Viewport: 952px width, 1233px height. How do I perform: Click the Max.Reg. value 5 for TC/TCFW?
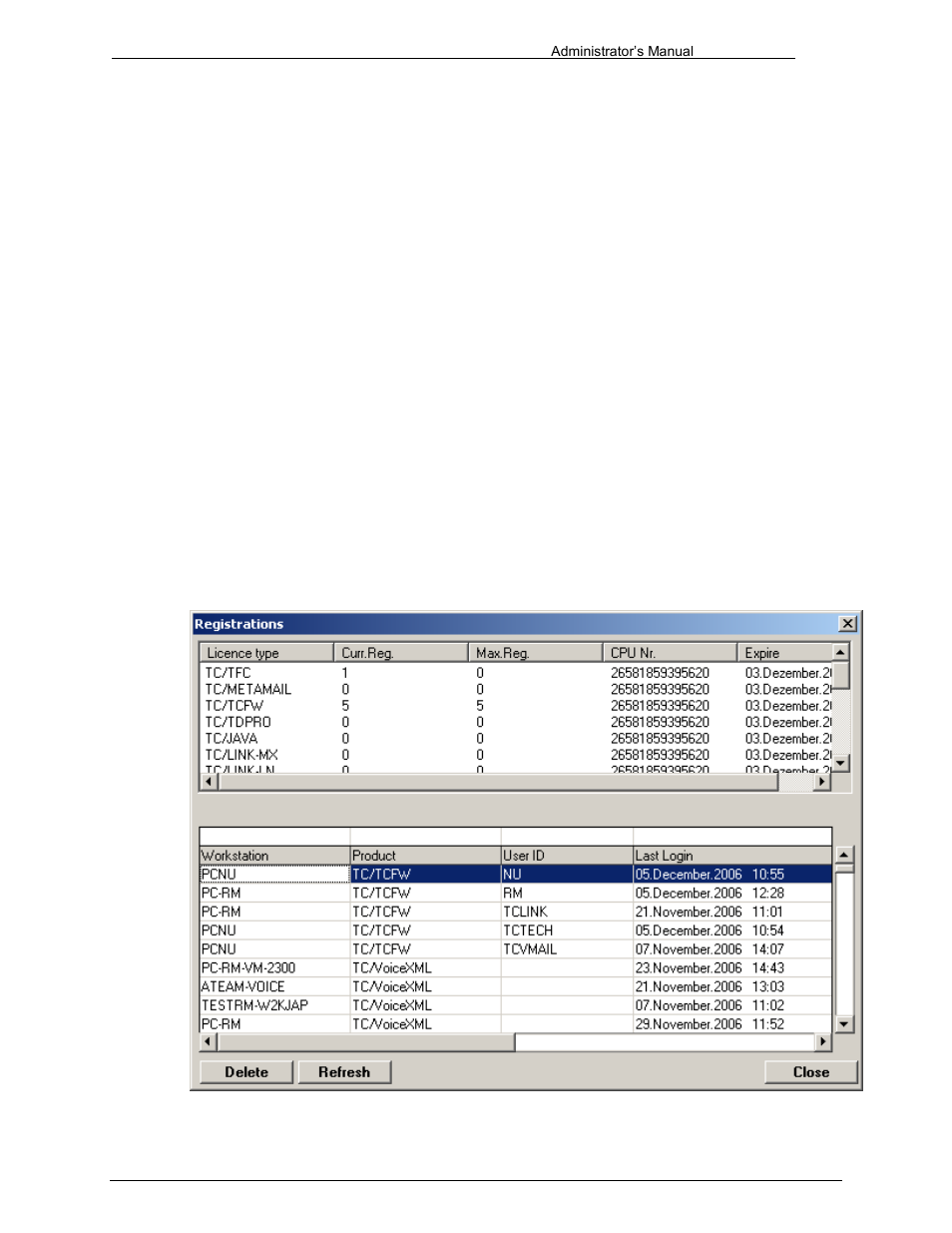[480, 706]
